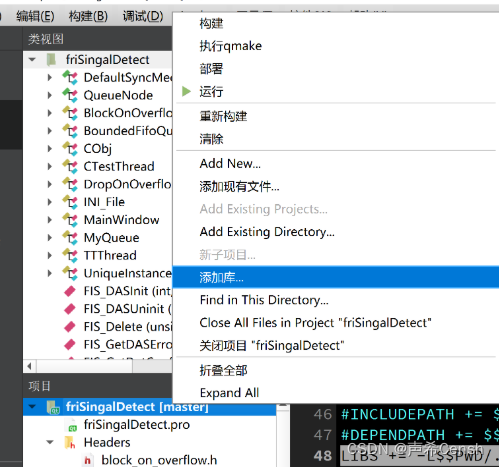Click the CTestThread class icon
This screenshot has height=467, width=499.
[70, 166]
